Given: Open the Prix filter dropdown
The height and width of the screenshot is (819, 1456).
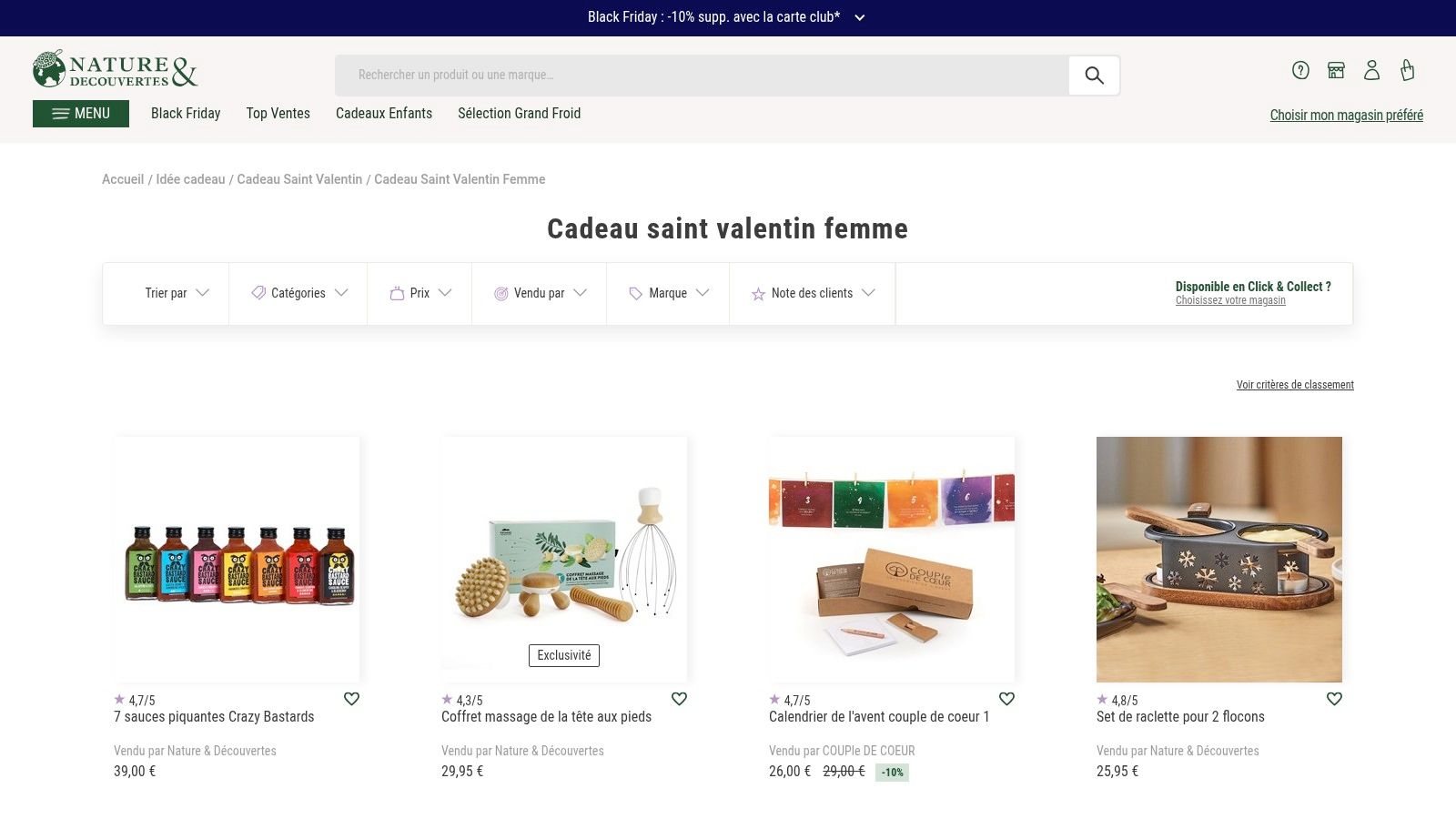Looking at the screenshot, I should (x=420, y=293).
